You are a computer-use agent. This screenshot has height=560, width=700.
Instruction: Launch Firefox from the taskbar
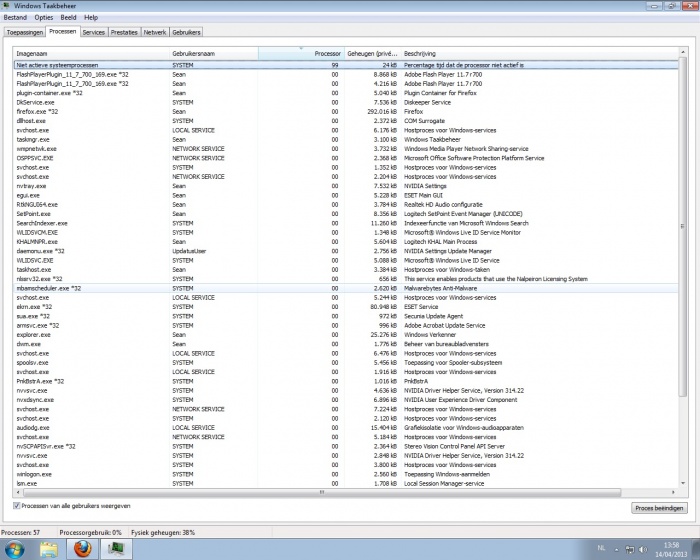point(83,549)
